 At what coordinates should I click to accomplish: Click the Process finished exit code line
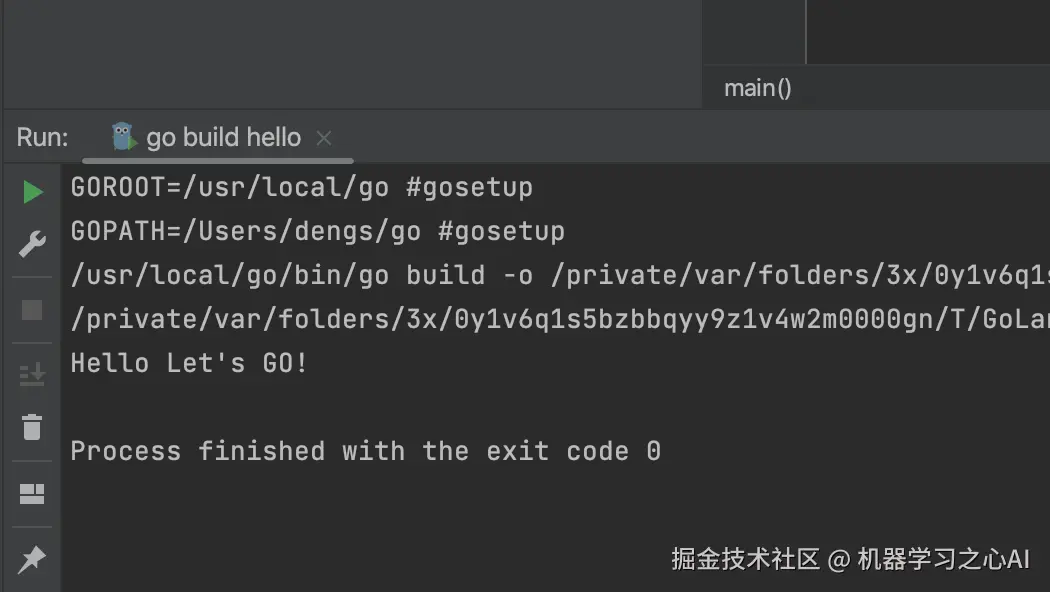tap(366, 451)
